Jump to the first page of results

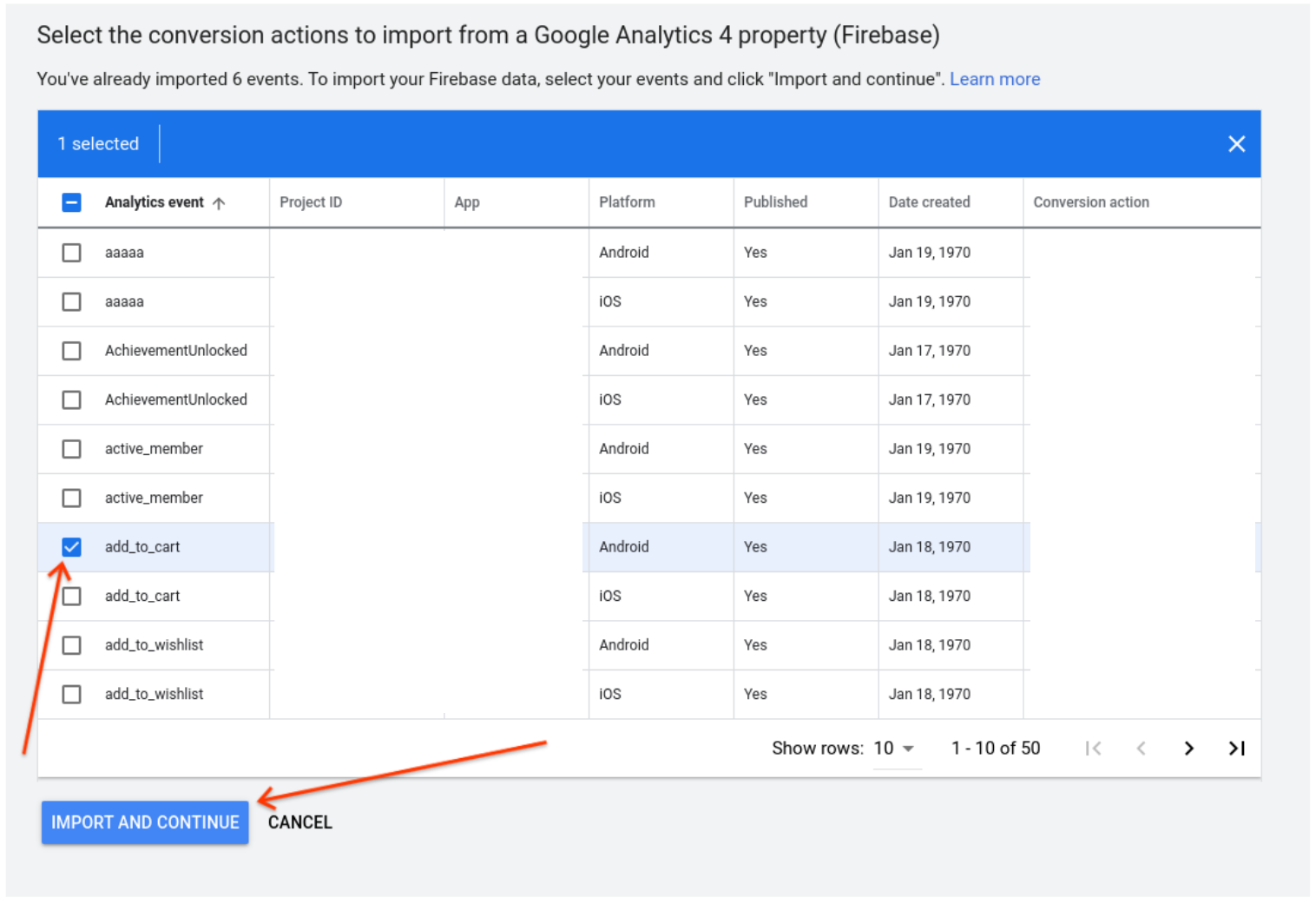[x=1093, y=749]
